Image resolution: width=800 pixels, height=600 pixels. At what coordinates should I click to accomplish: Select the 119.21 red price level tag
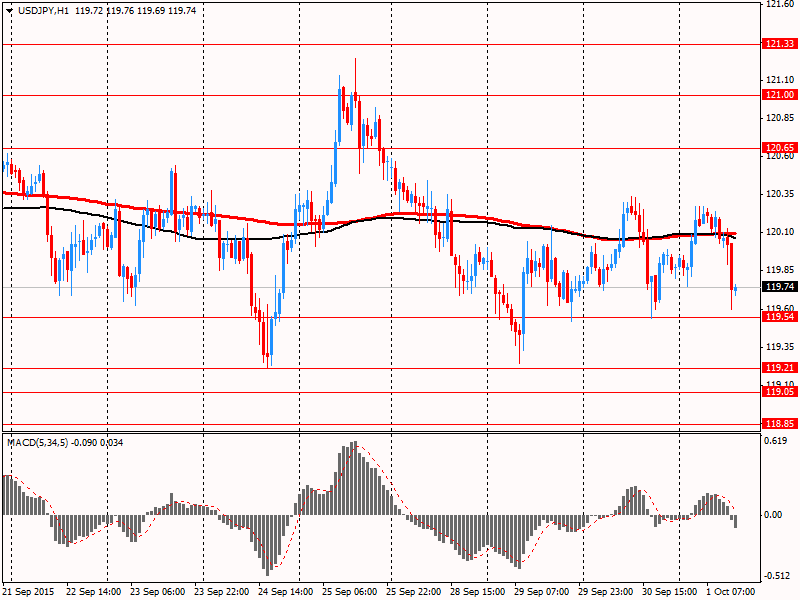point(780,368)
